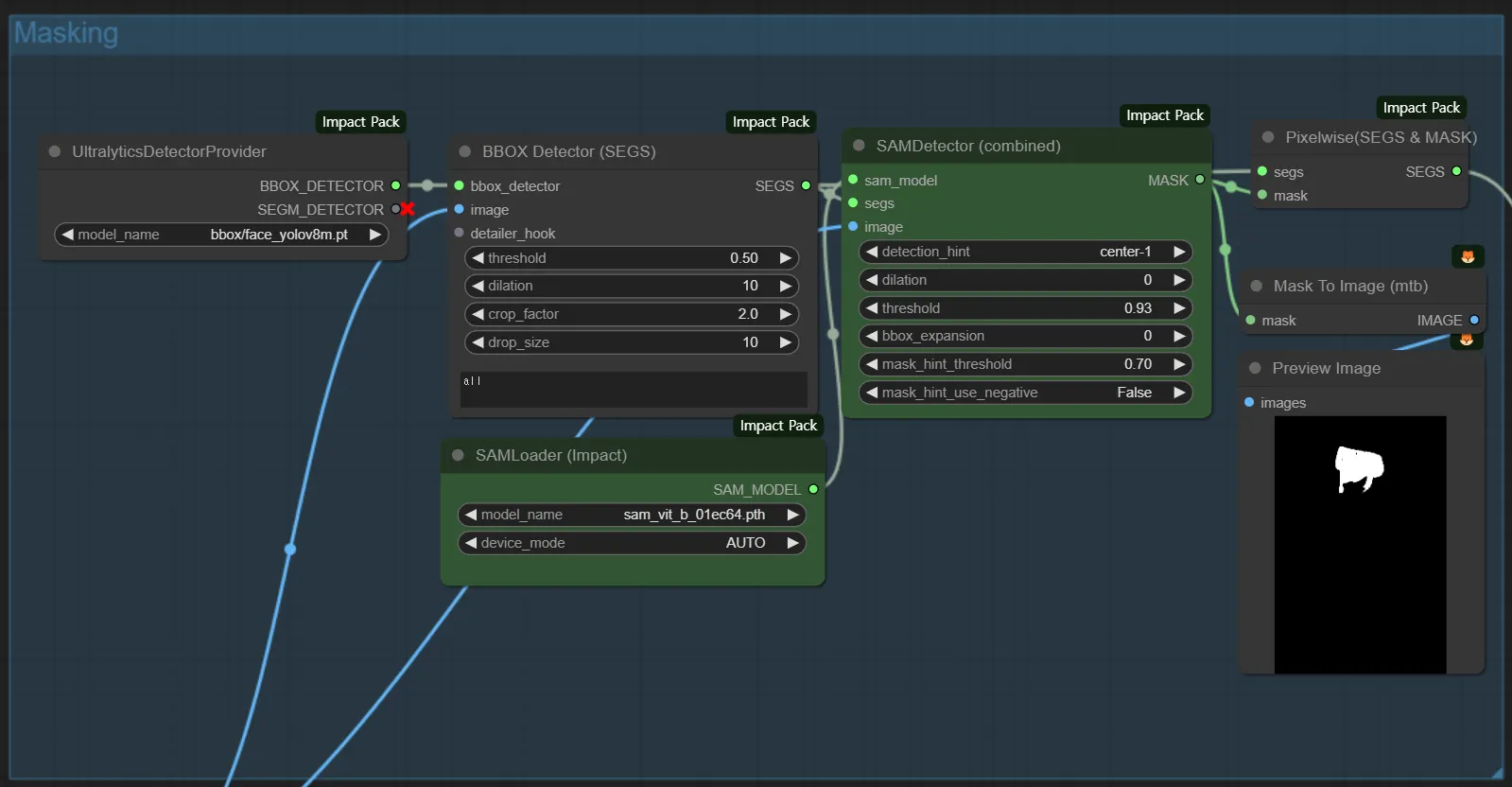Click the Impact Pack badge on UltralyticsDetectorProvider

361,122
